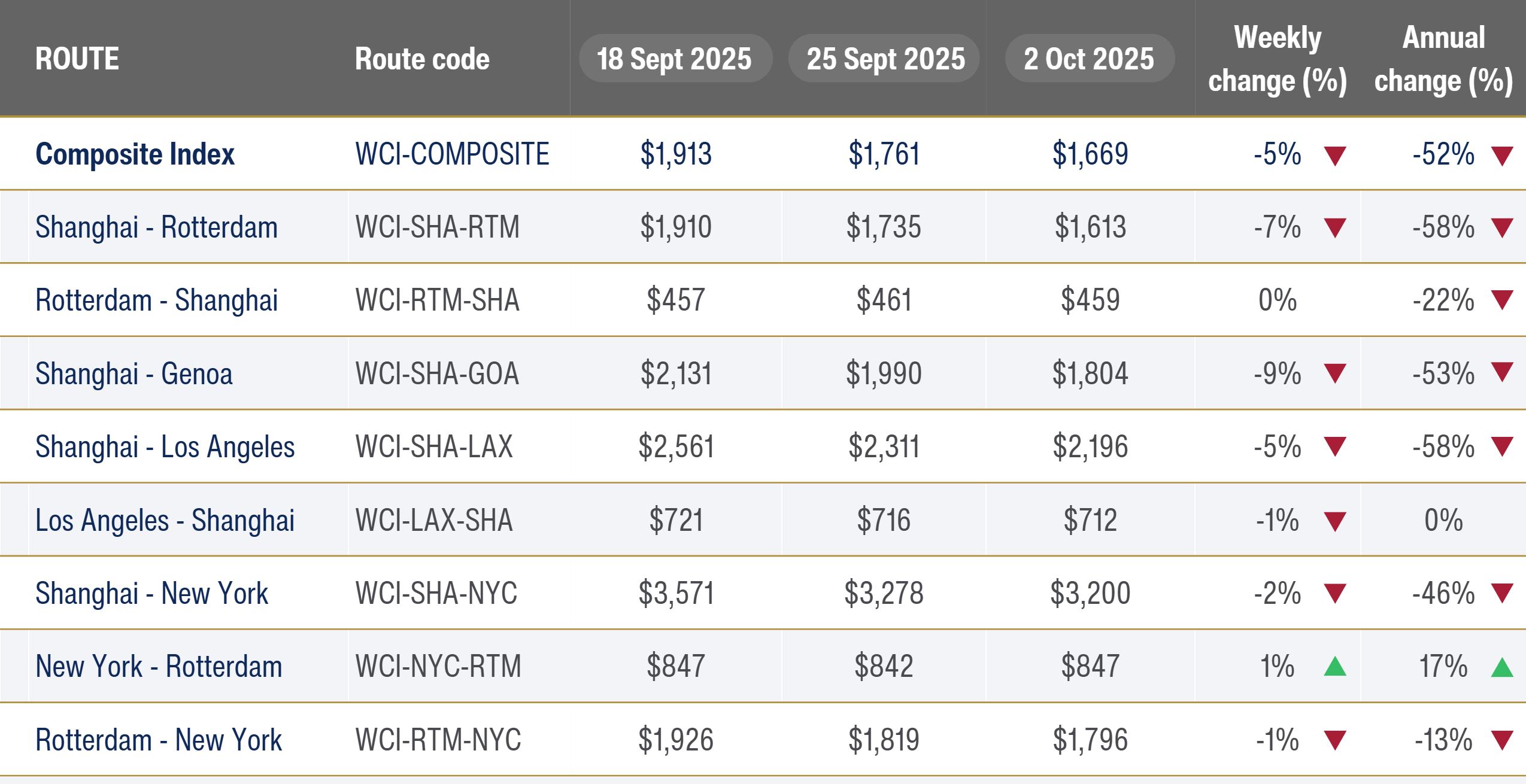The width and height of the screenshot is (1526, 784).
Task: Click the Weekly change (%) column header
Action: (1277, 59)
